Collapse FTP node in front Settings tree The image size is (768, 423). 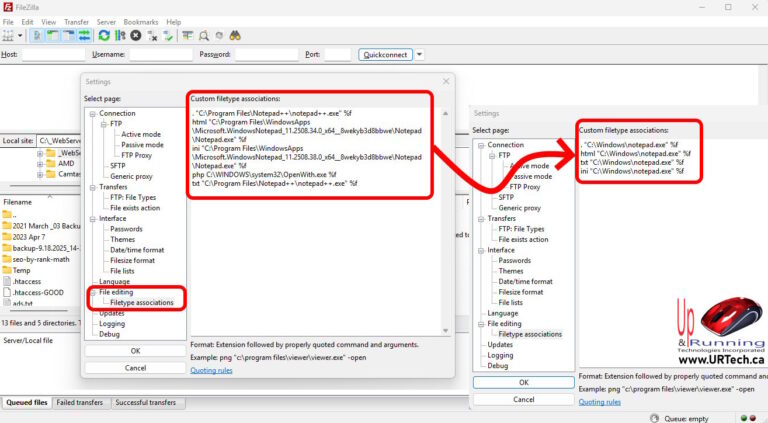(x=103, y=124)
